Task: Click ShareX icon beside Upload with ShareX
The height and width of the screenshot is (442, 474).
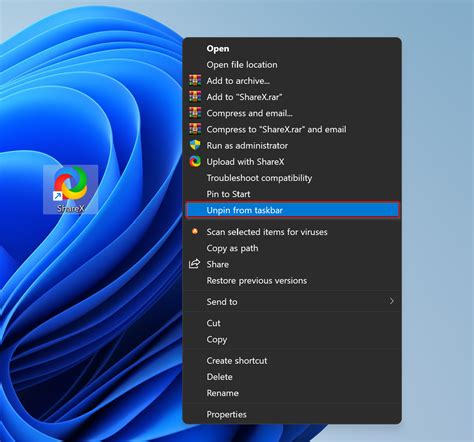Action: point(195,161)
